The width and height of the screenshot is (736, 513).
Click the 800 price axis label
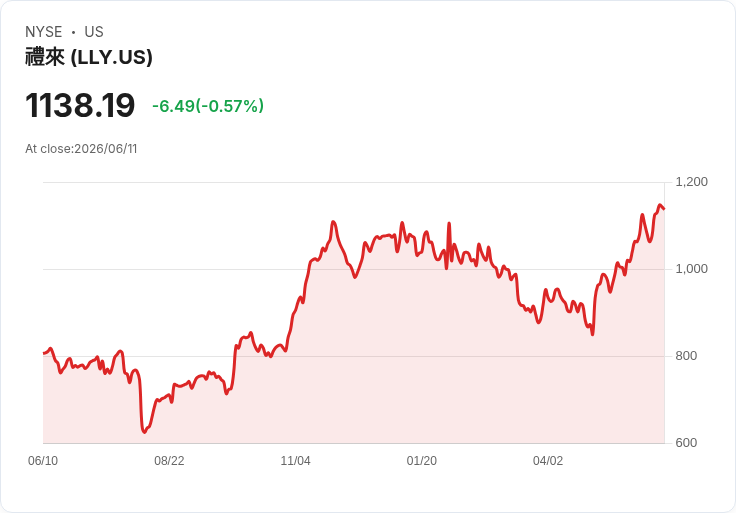[x=686, y=356]
